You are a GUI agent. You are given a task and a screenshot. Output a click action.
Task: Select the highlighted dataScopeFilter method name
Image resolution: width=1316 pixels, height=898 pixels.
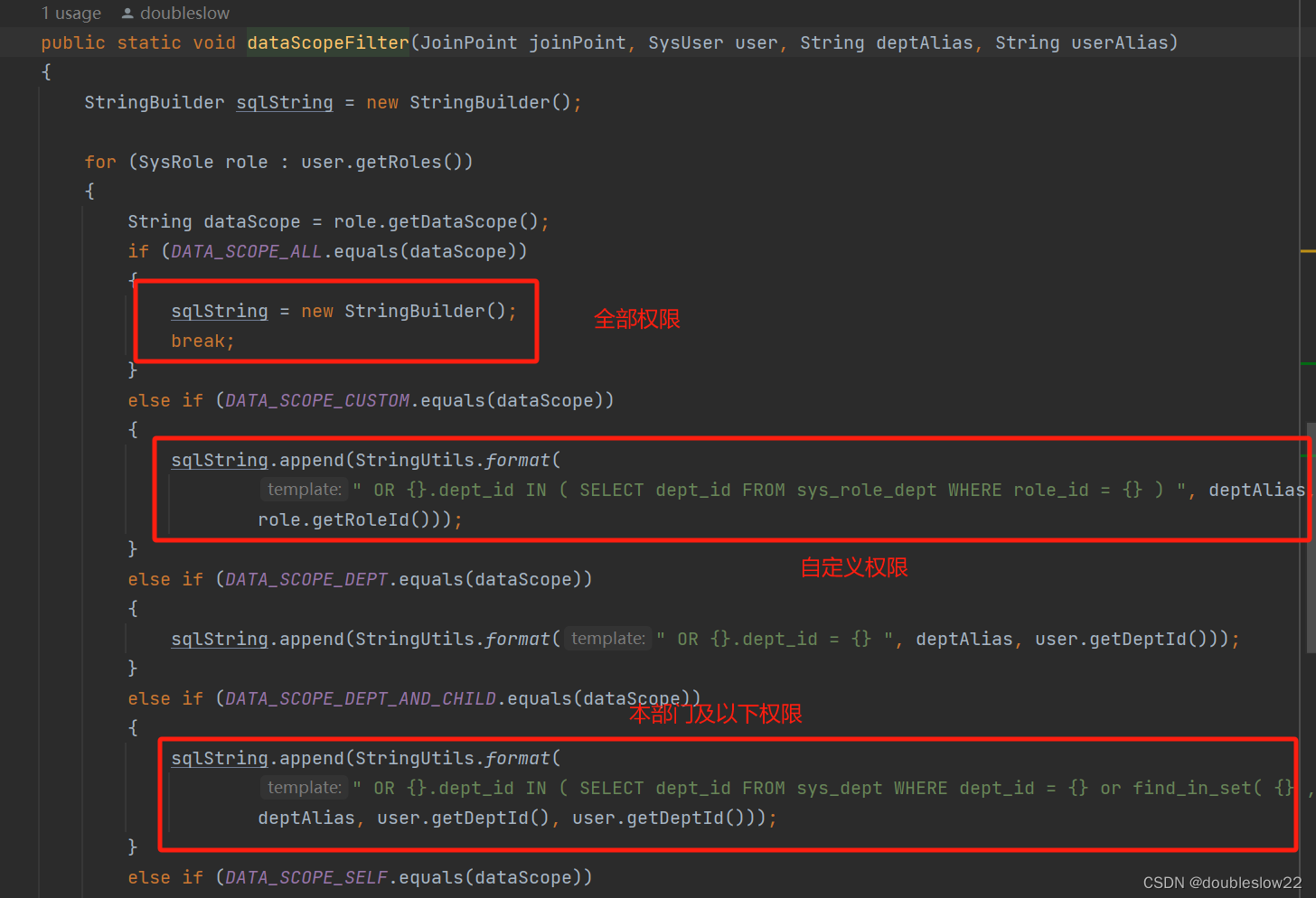[x=327, y=42]
